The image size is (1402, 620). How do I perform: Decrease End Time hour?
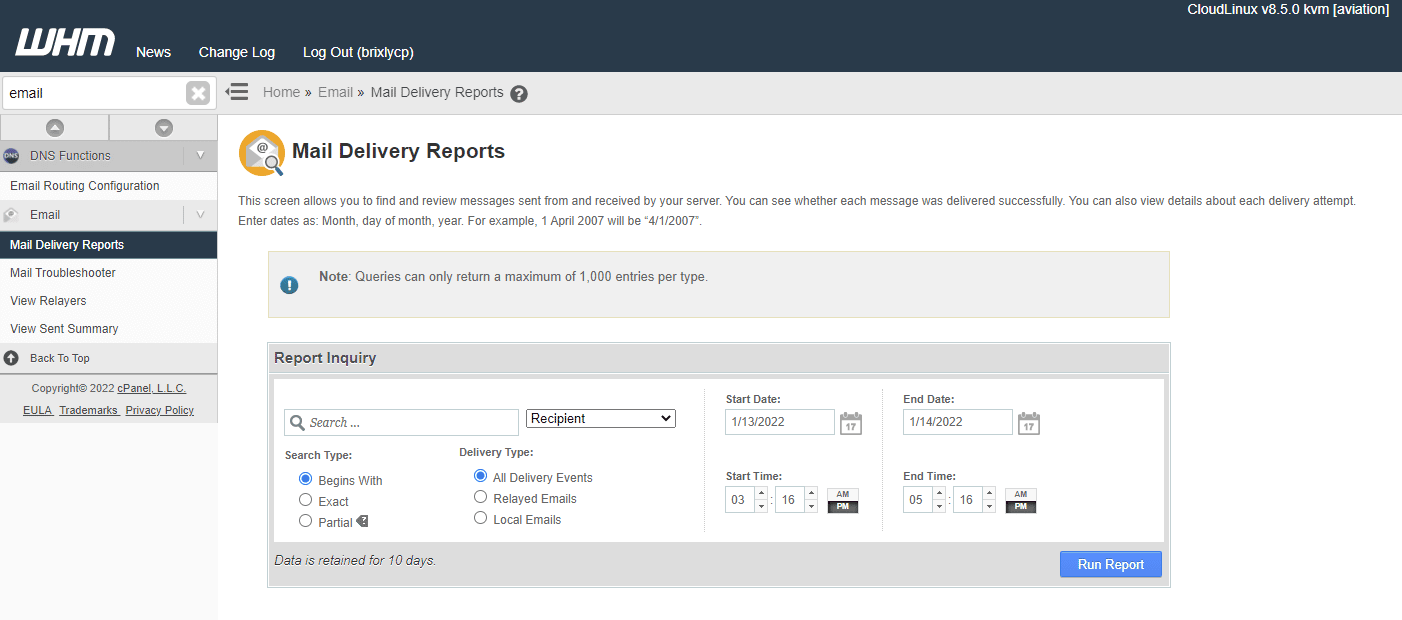pos(938,506)
